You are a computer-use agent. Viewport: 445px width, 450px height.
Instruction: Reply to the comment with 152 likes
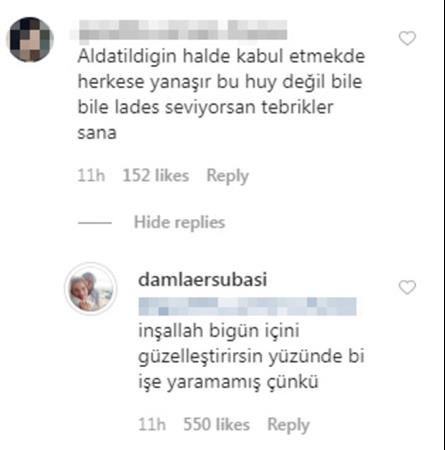[228, 176]
